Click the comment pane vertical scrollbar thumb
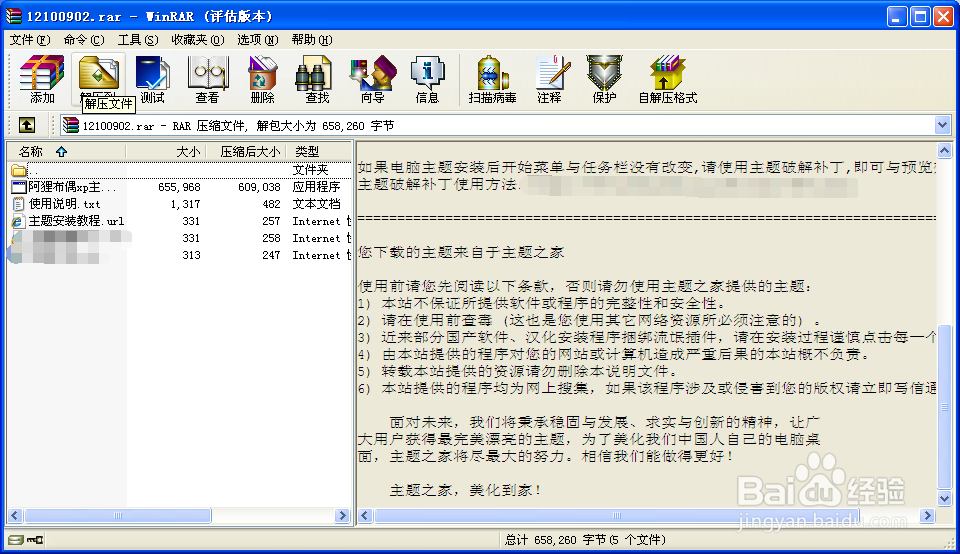This screenshot has height=554, width=960. click(944, 406)
